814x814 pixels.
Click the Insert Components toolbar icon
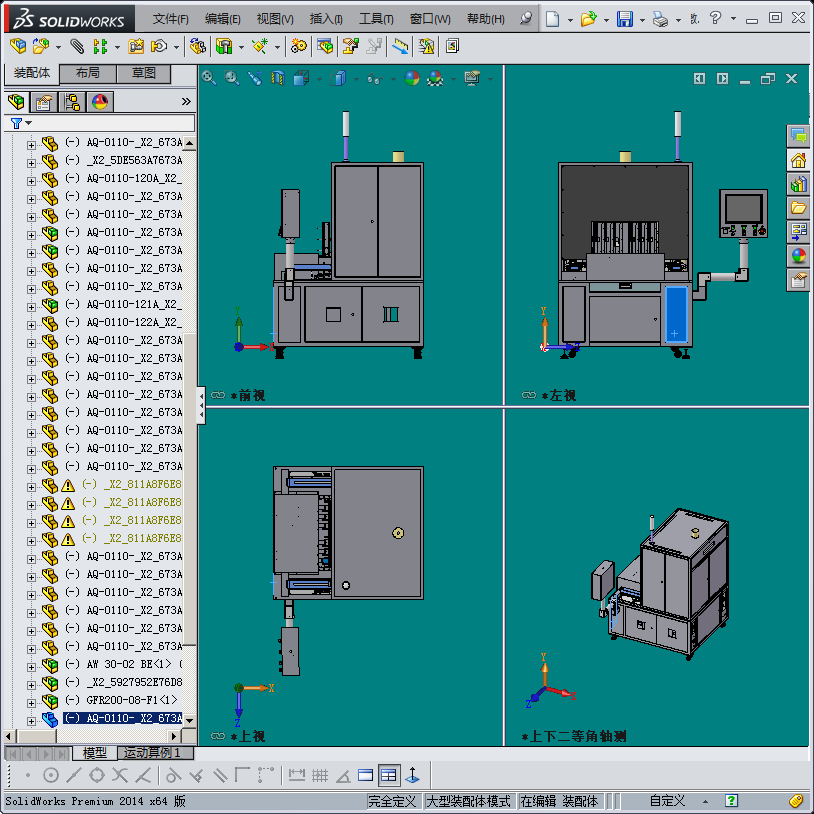point(41,47)
